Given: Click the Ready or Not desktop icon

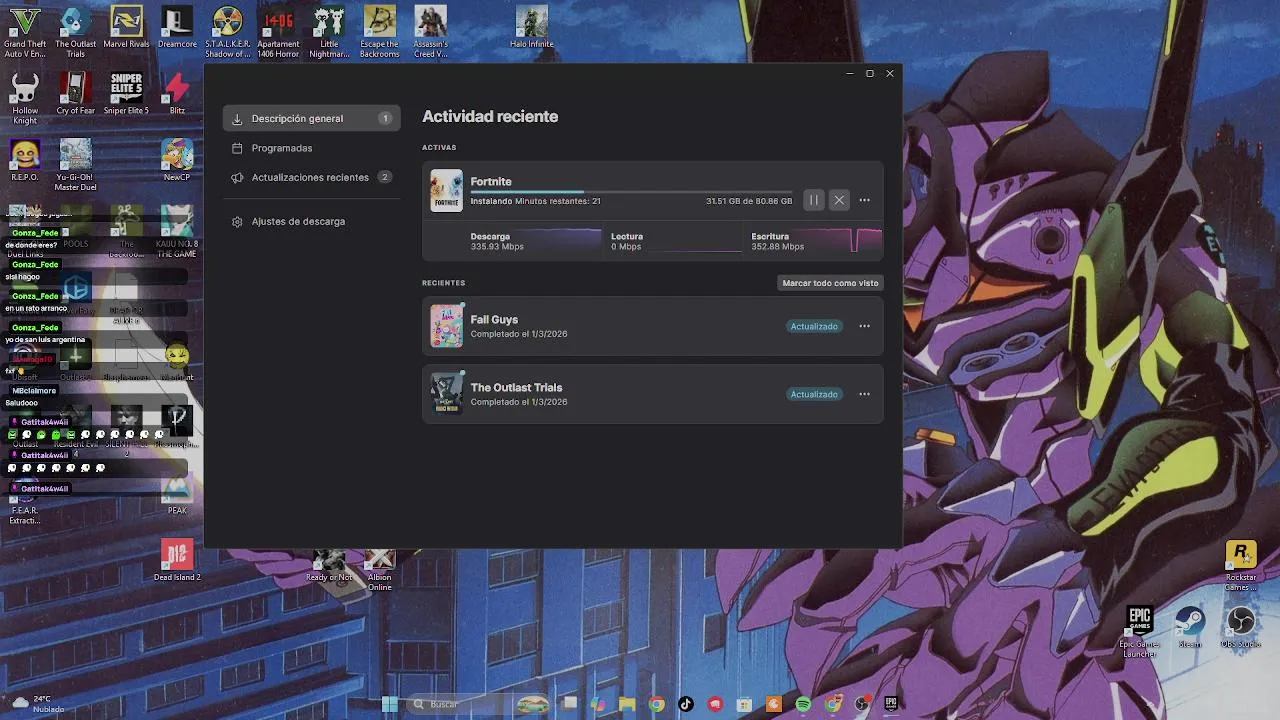Looking at the screenshot, I should pos(329,565).
